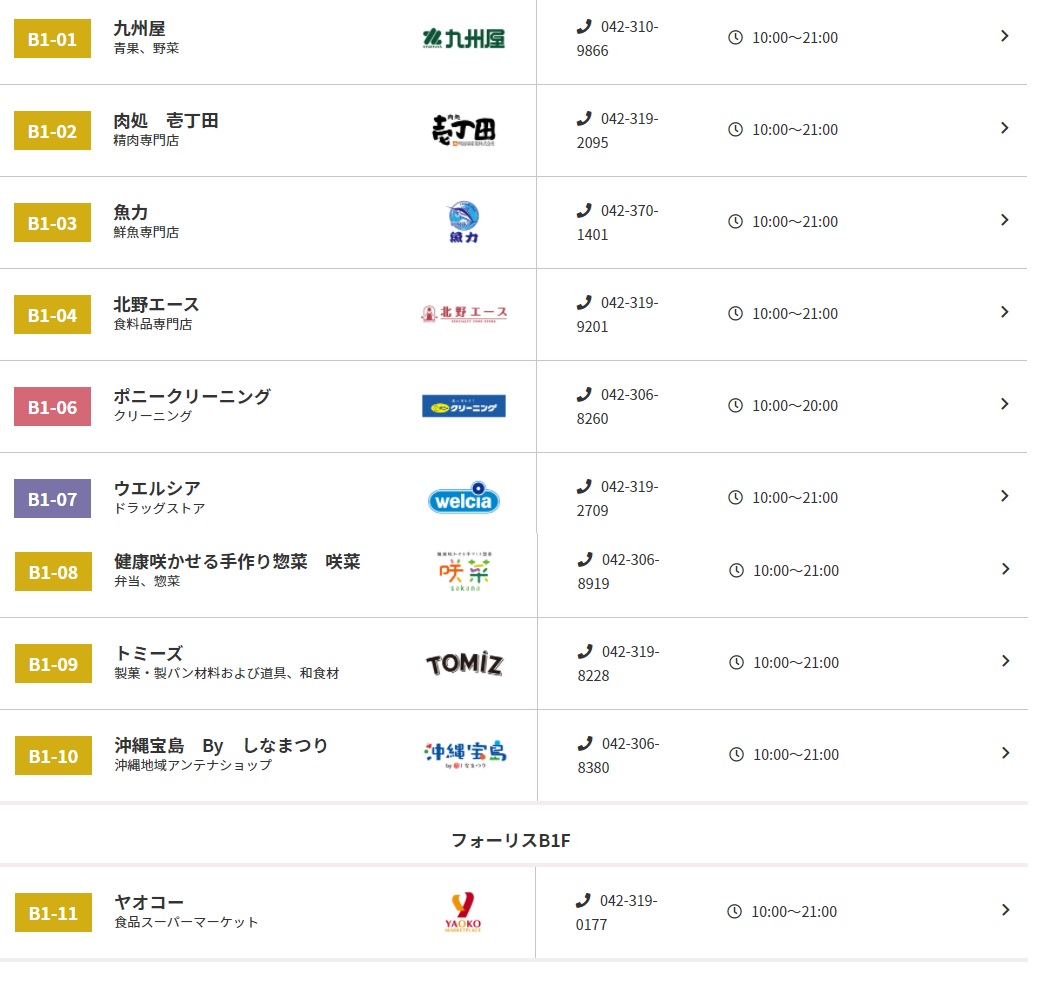Click phone icon in 北野エース row

pyautogui.click(x=584, y=303)
